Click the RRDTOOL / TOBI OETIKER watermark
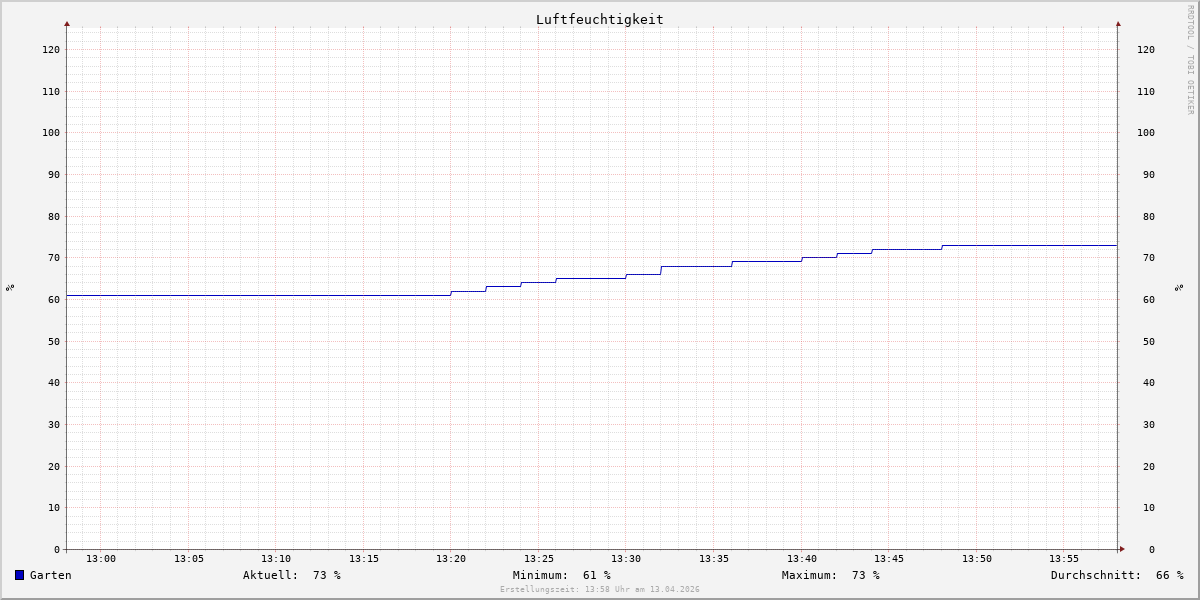The image size is (1200, 600). (x=1190, y=60)
